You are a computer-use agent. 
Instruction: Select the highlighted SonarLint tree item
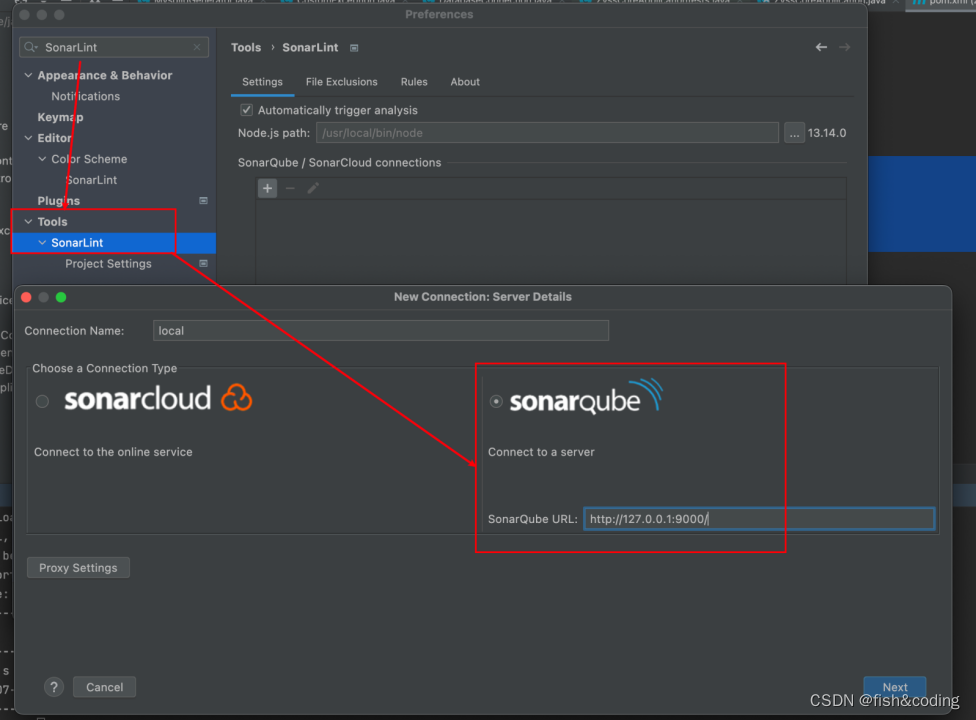point(115,243)
